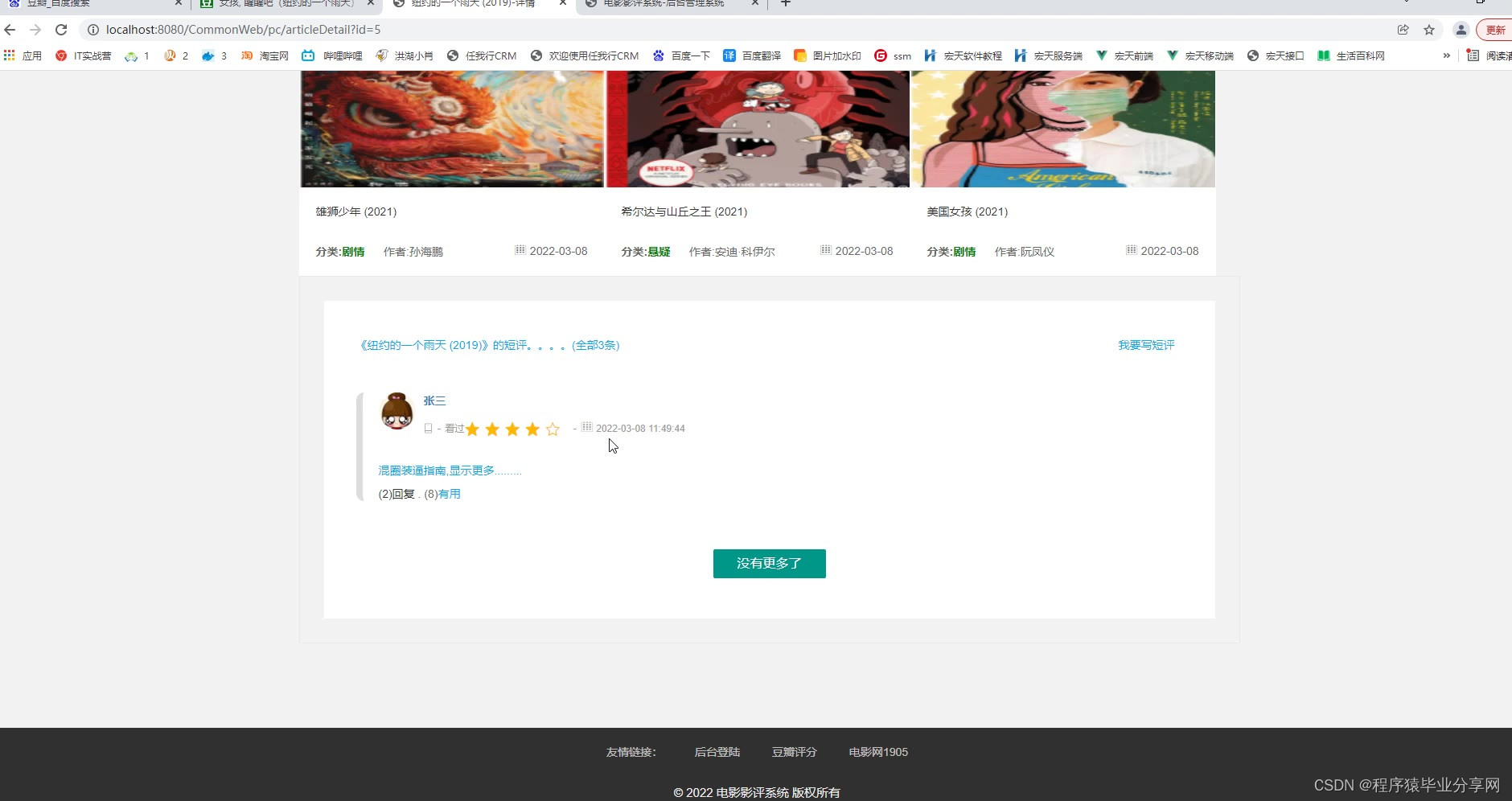Screen dimensions: 1512x801
Task: Open 宏天前端 bookmark
Action: pos(1124,55)
